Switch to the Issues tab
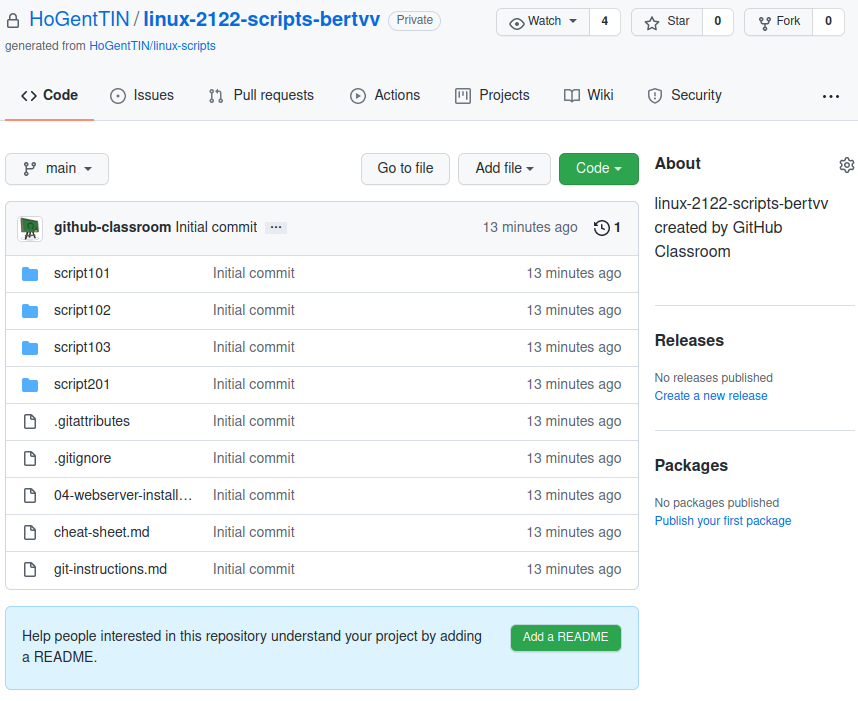Image resolution: width=858 pixels, height=701 pixels. coord(142,96)
